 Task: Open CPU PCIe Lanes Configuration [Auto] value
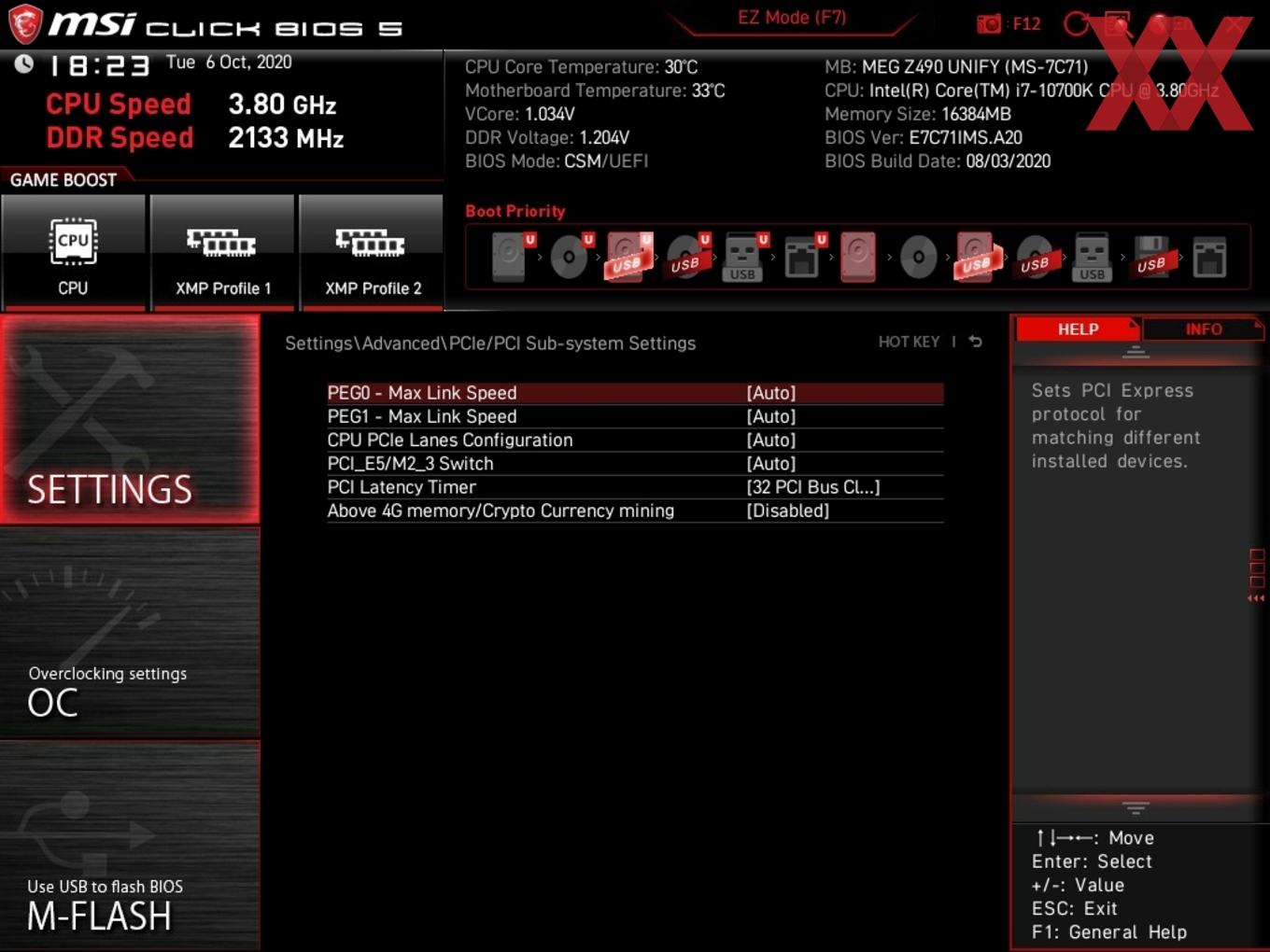[771, 440]
